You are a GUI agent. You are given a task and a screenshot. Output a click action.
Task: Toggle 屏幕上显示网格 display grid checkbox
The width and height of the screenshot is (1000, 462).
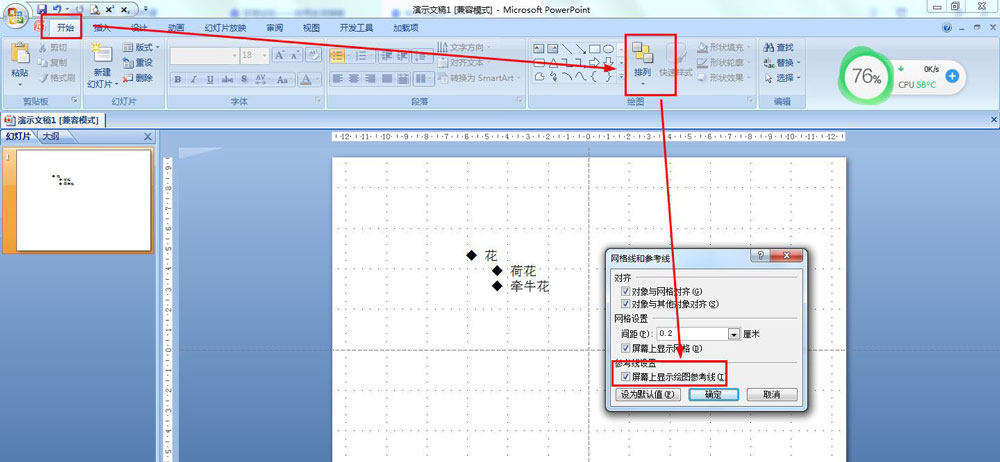(x=625, y=348)
